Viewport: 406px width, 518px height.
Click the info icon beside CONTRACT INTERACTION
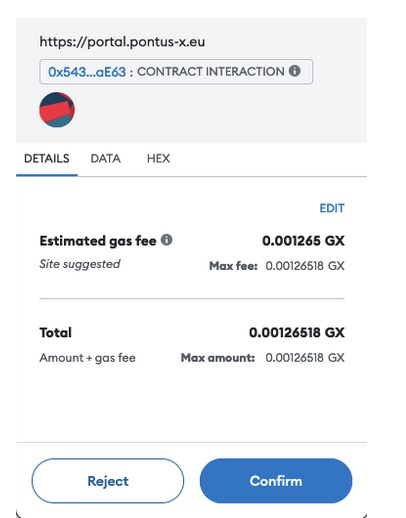click(294, 71)
